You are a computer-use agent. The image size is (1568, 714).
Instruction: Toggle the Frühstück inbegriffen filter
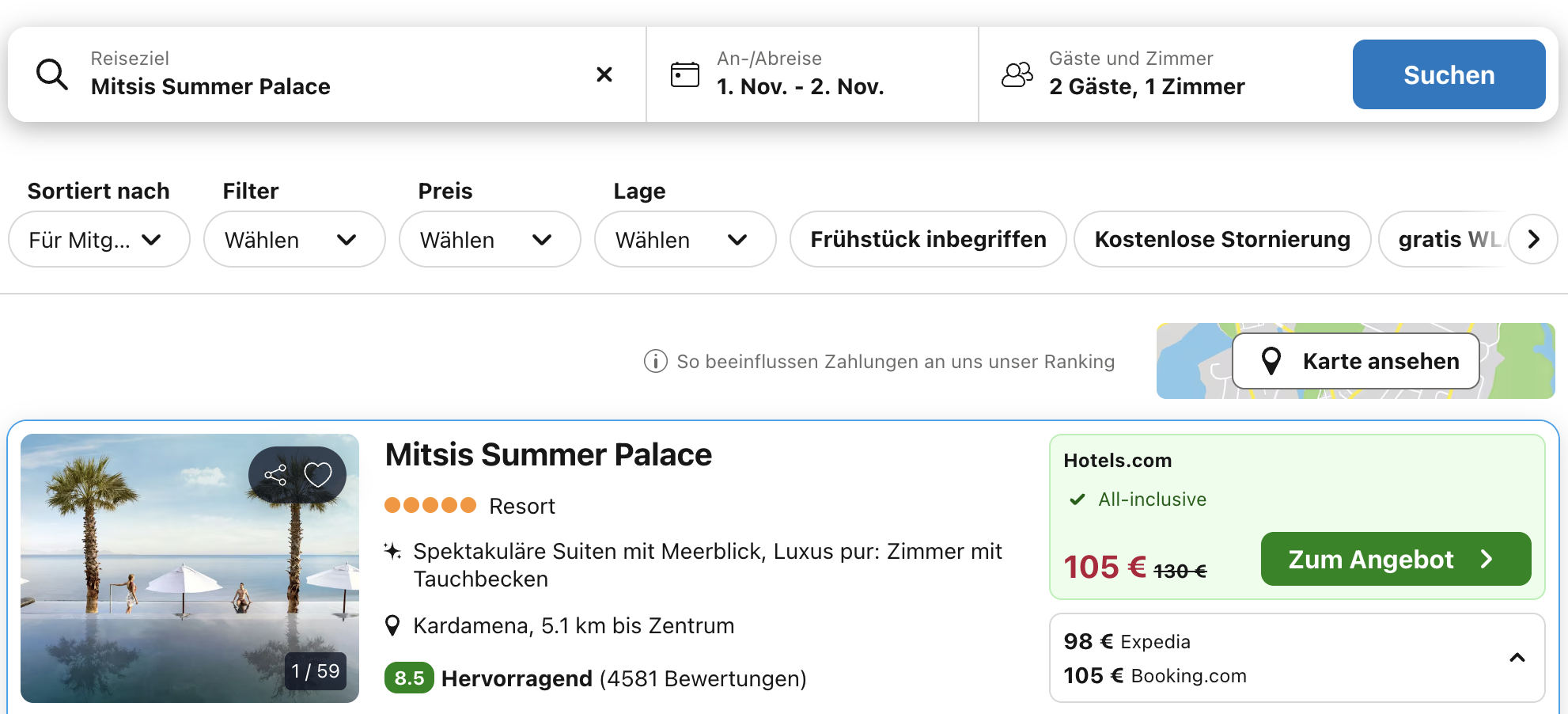[x=927, y=239]
